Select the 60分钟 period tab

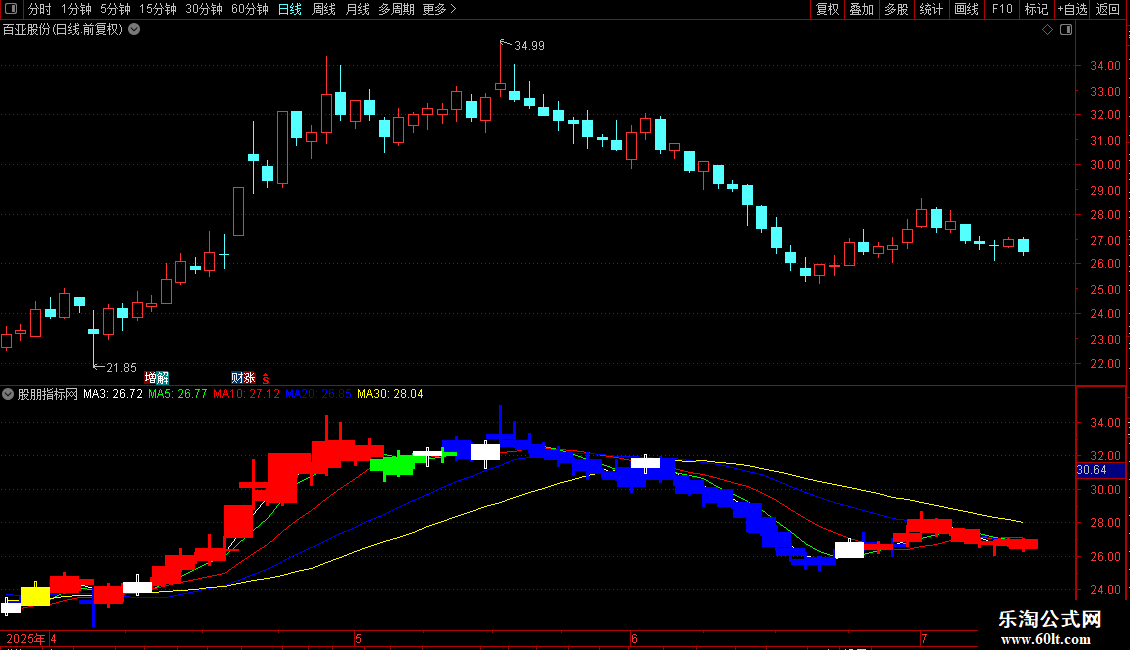pyautogui.click(x=250, y=9)
